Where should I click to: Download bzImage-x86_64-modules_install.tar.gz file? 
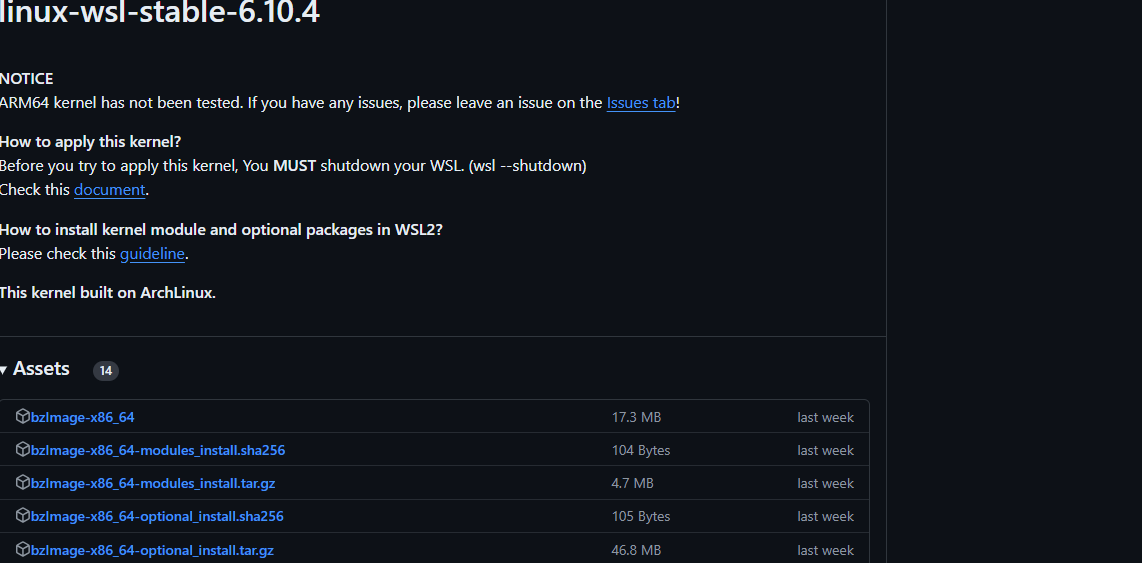(x=153, y=483)
